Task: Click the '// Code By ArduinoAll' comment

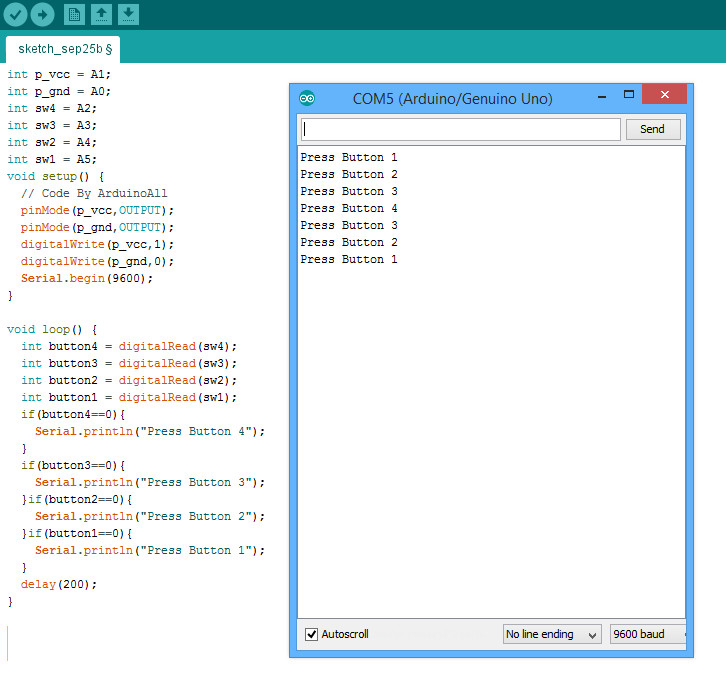Action: [94, 194]
